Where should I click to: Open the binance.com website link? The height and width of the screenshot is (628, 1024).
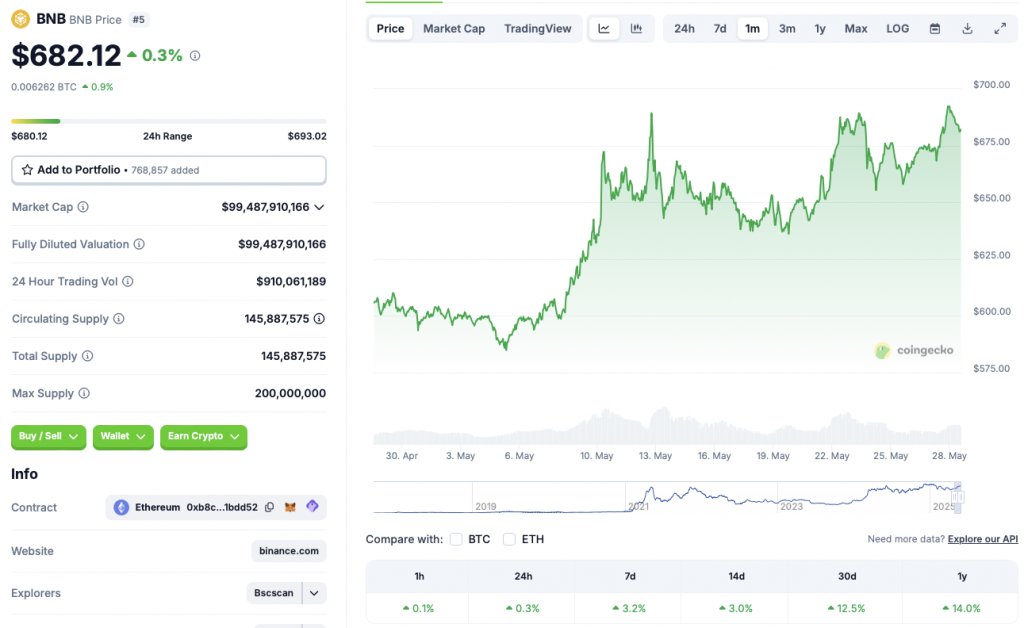tap(289, 551)
